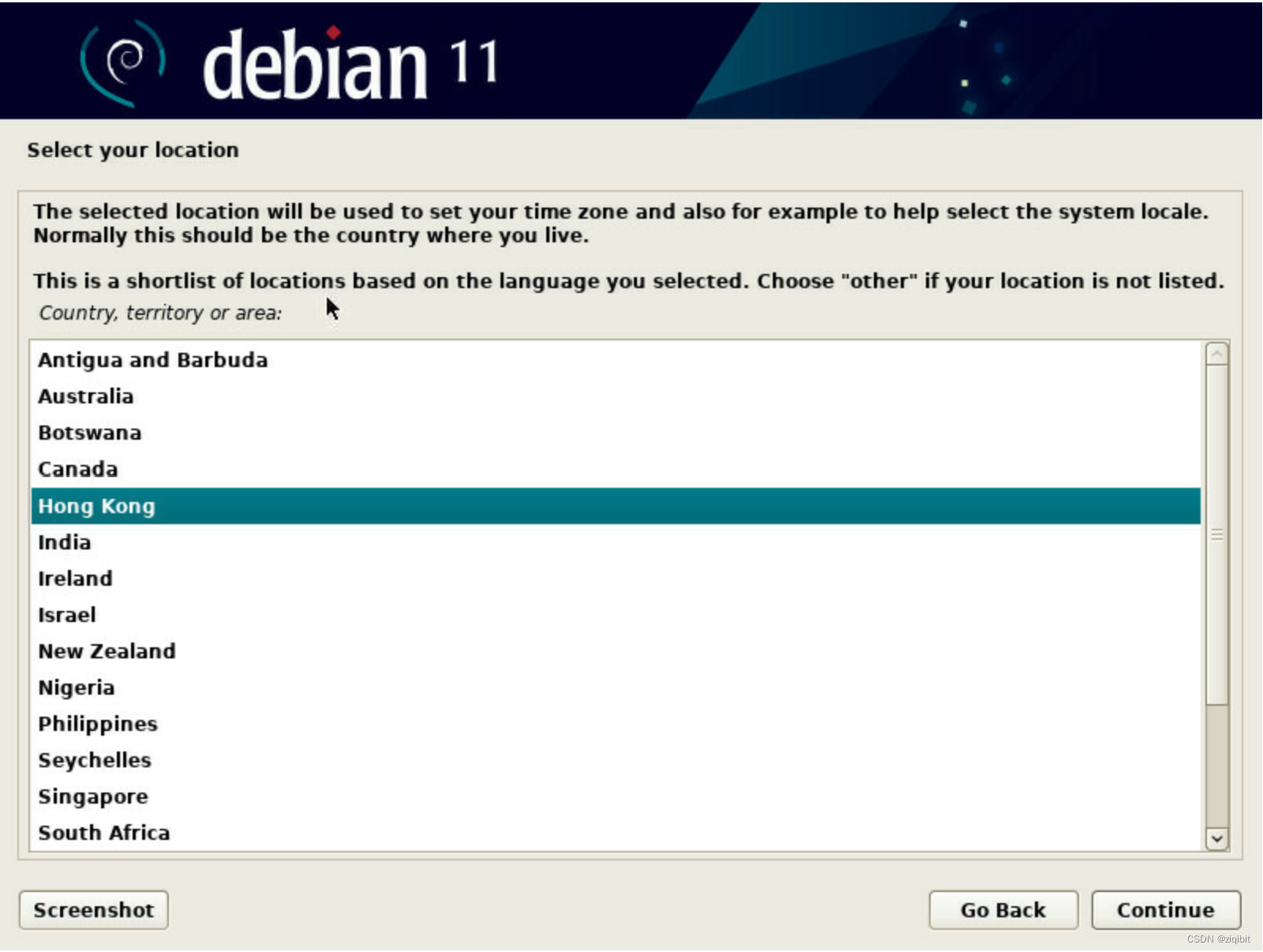The image size is (1263, 952).
Task: Continue to the next installer step
Action: click(1166, 910)
